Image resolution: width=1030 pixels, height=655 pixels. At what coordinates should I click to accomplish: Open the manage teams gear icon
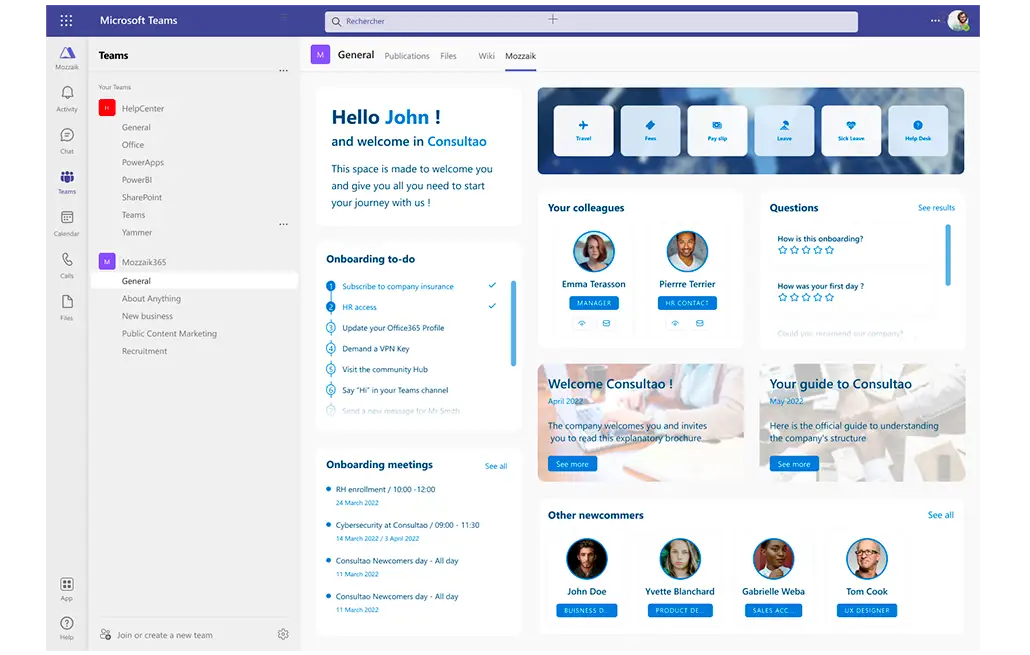tap(283, 634)
